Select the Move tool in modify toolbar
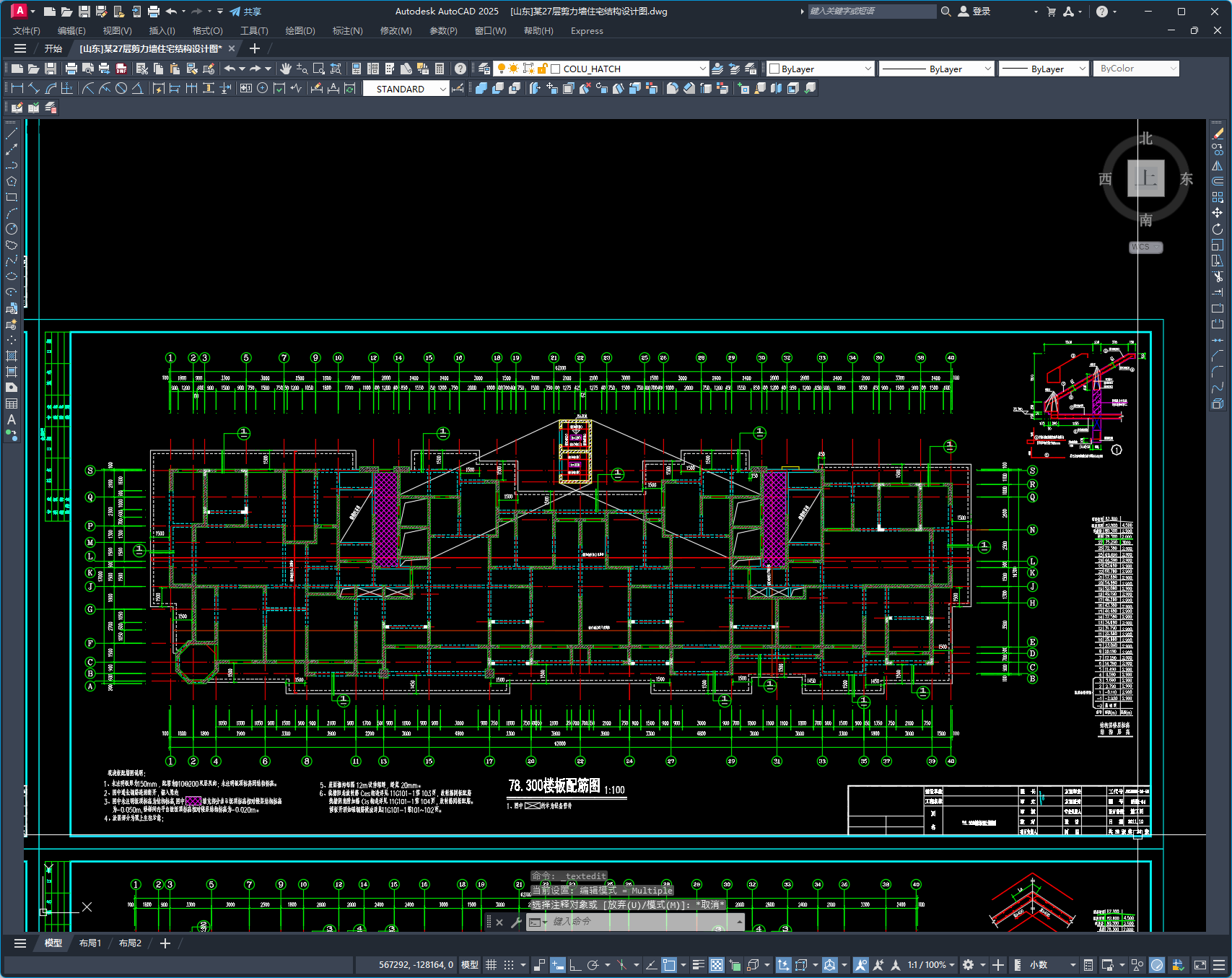 pos(1218,213)
